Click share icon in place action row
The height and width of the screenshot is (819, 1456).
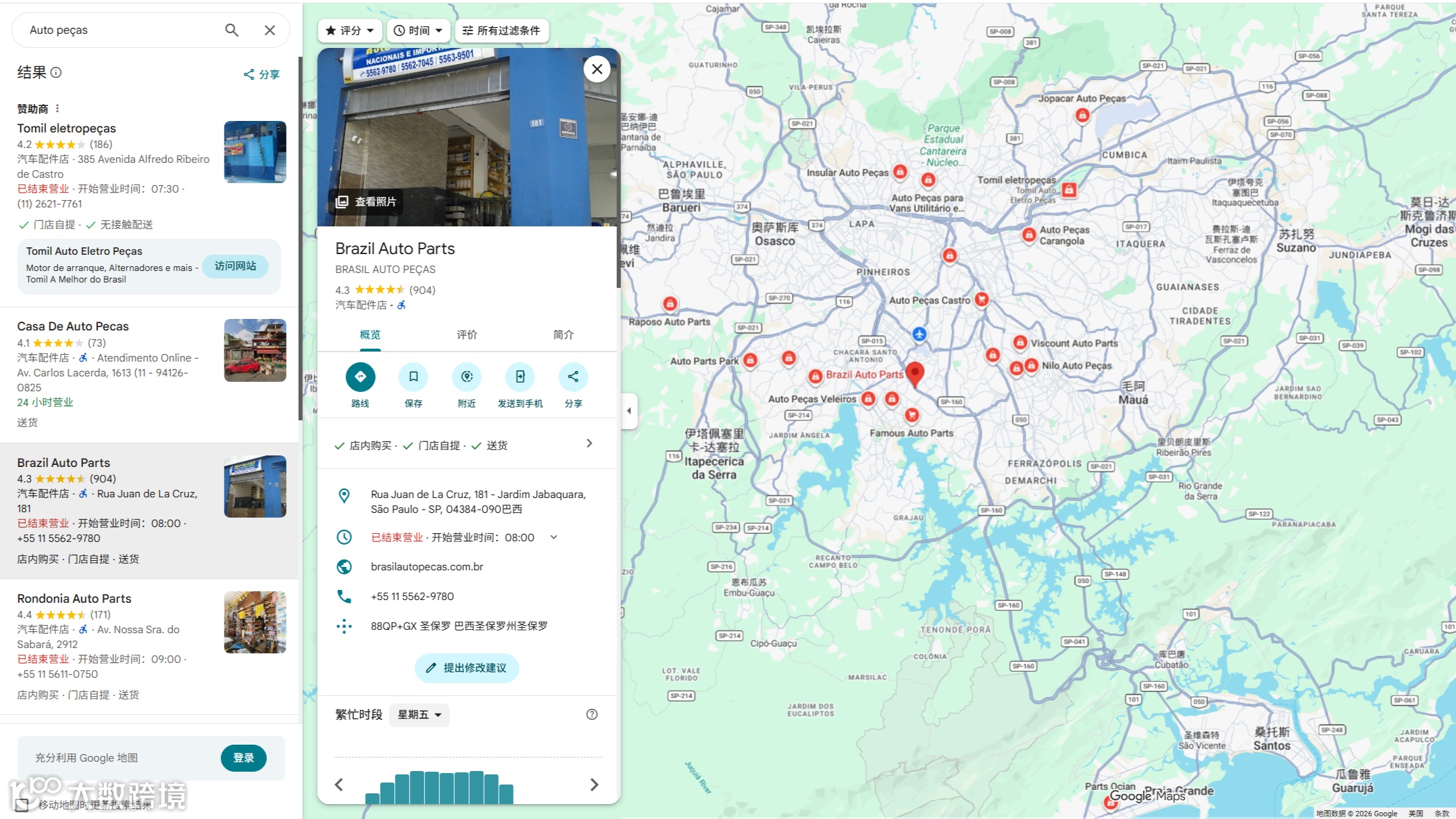(x=573, y=377)
